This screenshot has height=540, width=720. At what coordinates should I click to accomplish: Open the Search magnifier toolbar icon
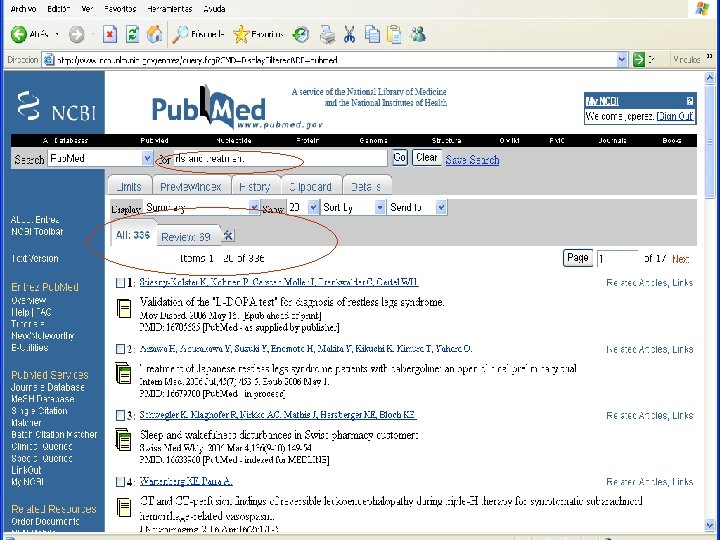pos(180,34)
